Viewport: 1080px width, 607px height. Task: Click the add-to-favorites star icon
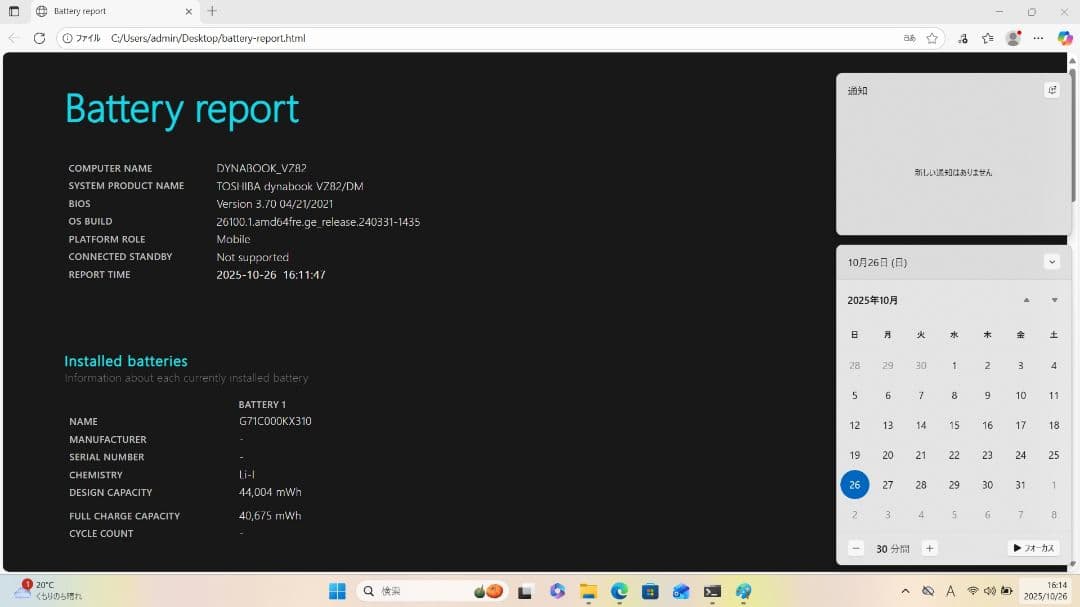pos(932,38)
